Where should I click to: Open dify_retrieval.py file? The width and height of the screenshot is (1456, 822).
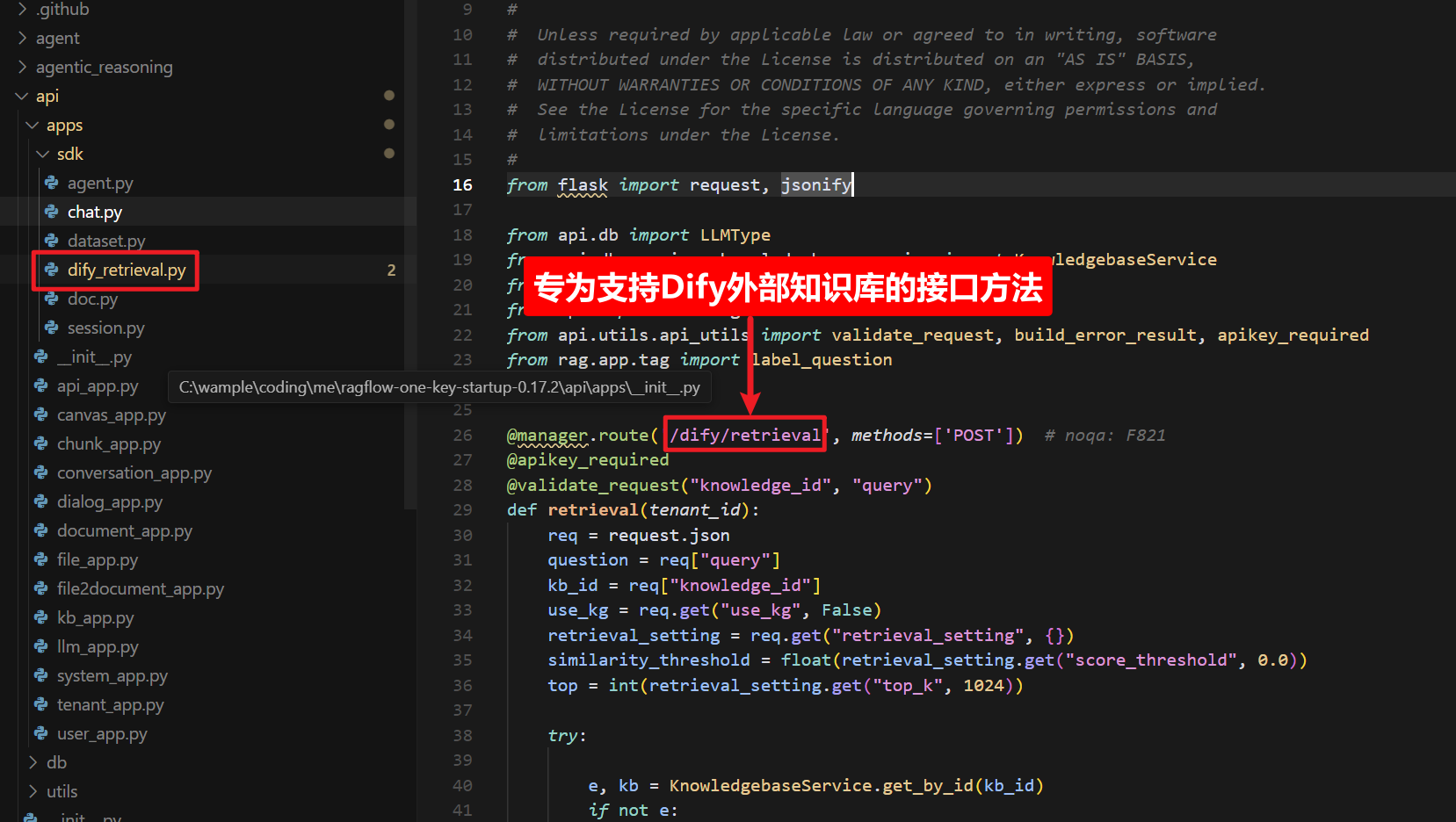[x=127, y=270]
